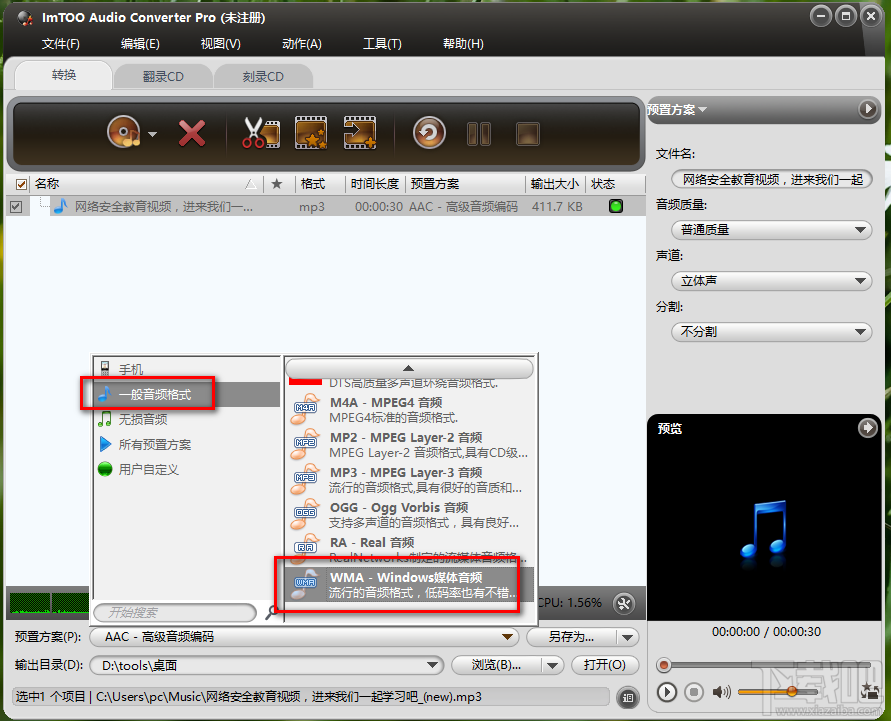Screen dimensions: 891x721
Task: Switch to the 翻录CD tab
Action: pos(163,76)
